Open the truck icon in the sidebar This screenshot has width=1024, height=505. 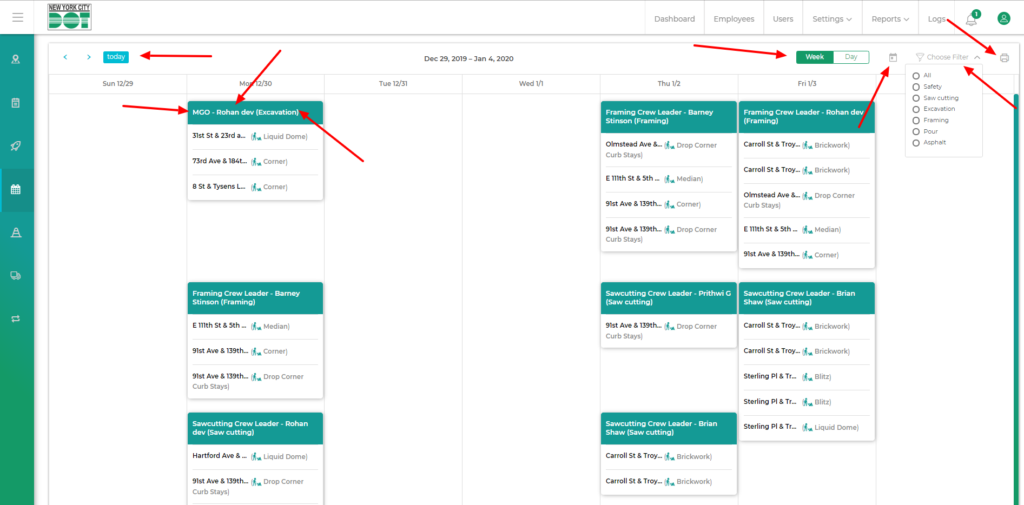point(16,275)
